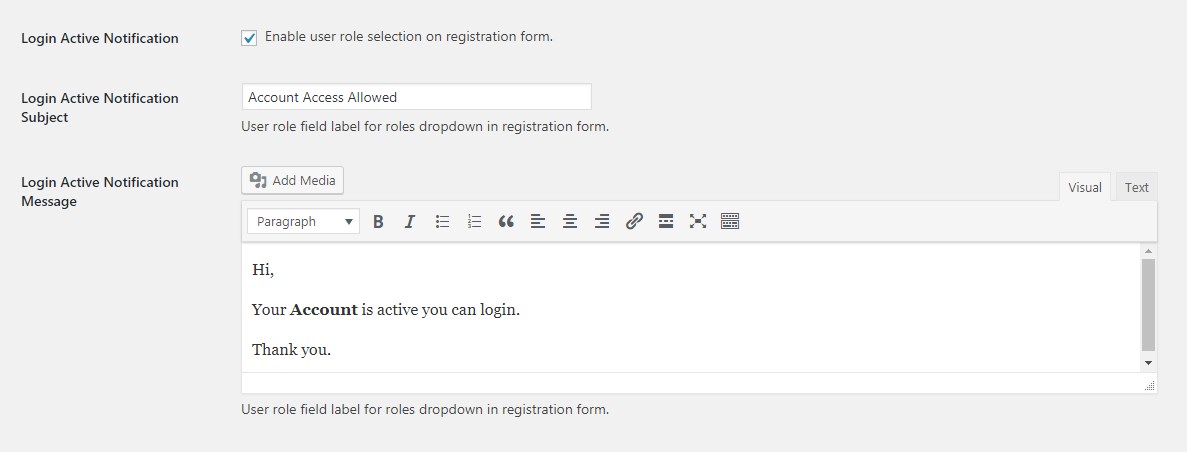Screen dimensions: 1187x452
Task: Click the Add Media button
Action: (x=292, y=180)
